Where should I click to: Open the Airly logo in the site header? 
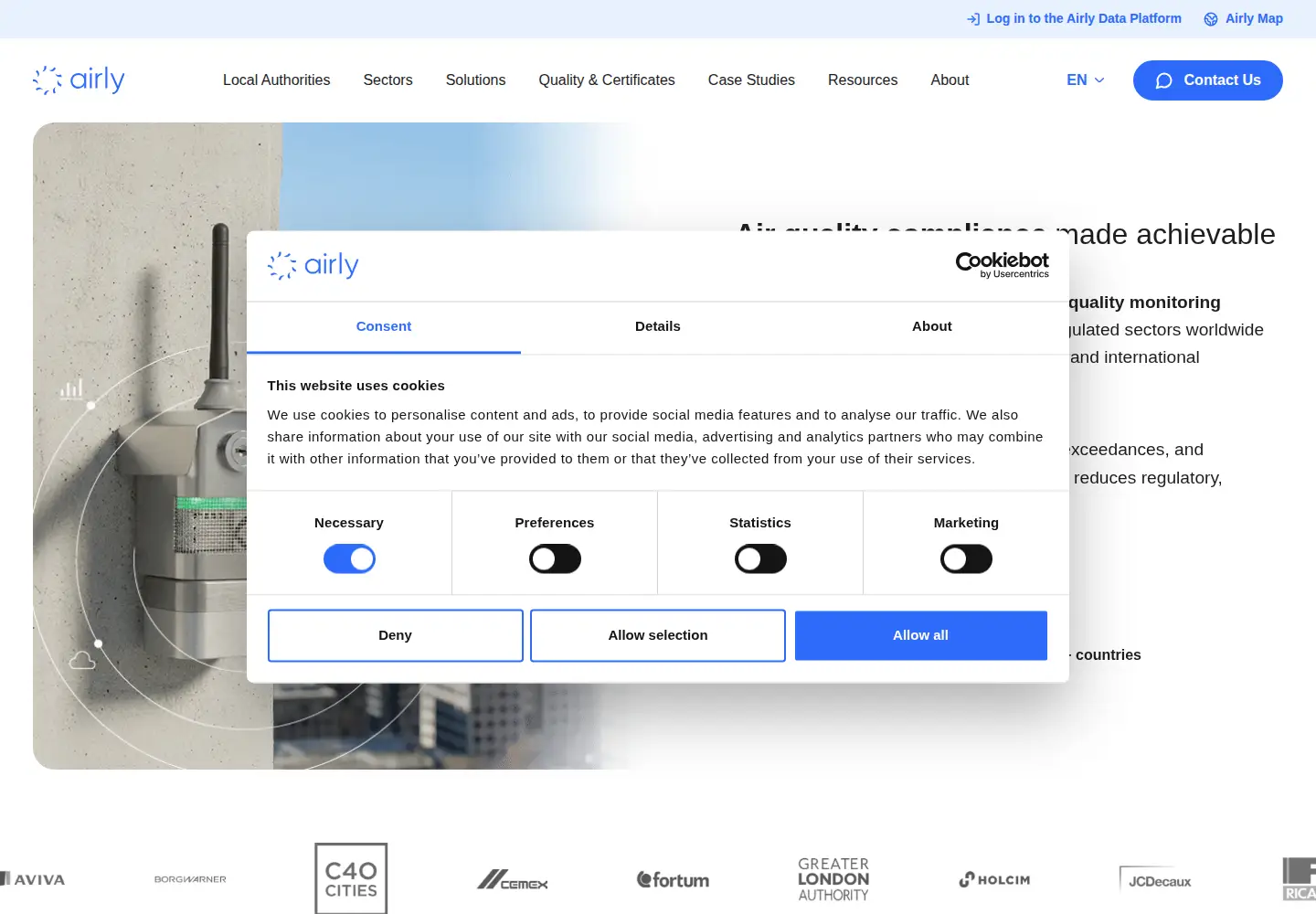pos(79,80)
